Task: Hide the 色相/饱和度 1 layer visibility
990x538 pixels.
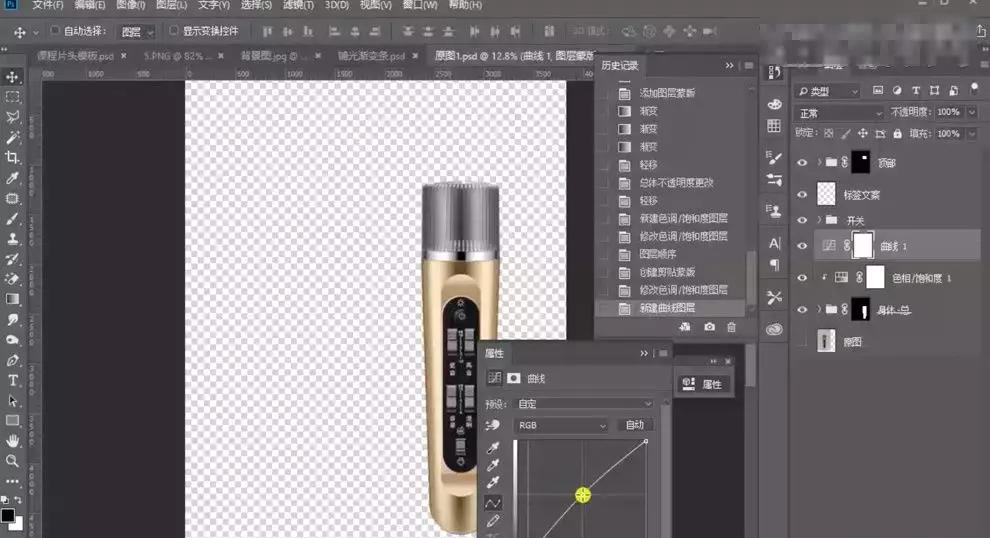Action: [802, 277]
